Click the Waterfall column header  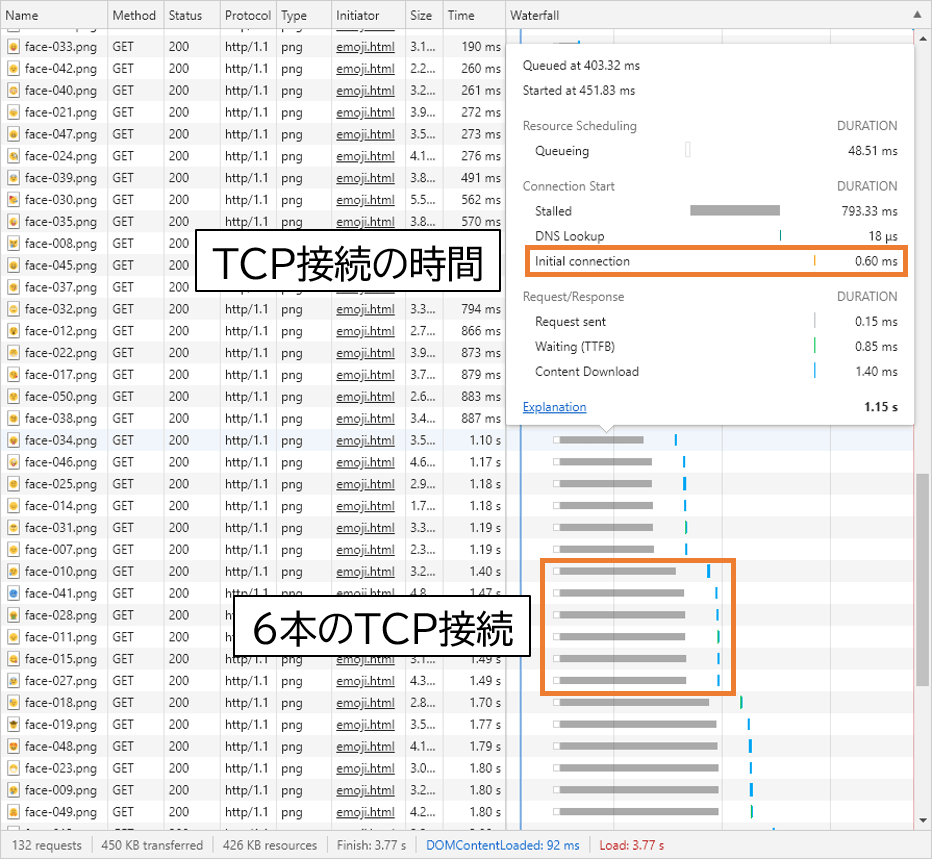(717, 15)
